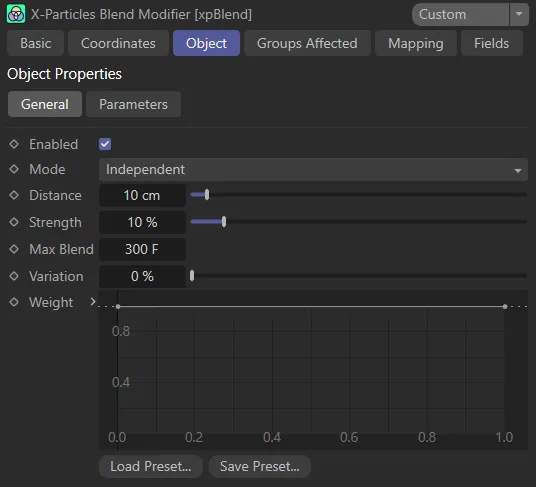
Task: Toggle keyframe diamond next to Variation
Action: (x=14, y=276)
